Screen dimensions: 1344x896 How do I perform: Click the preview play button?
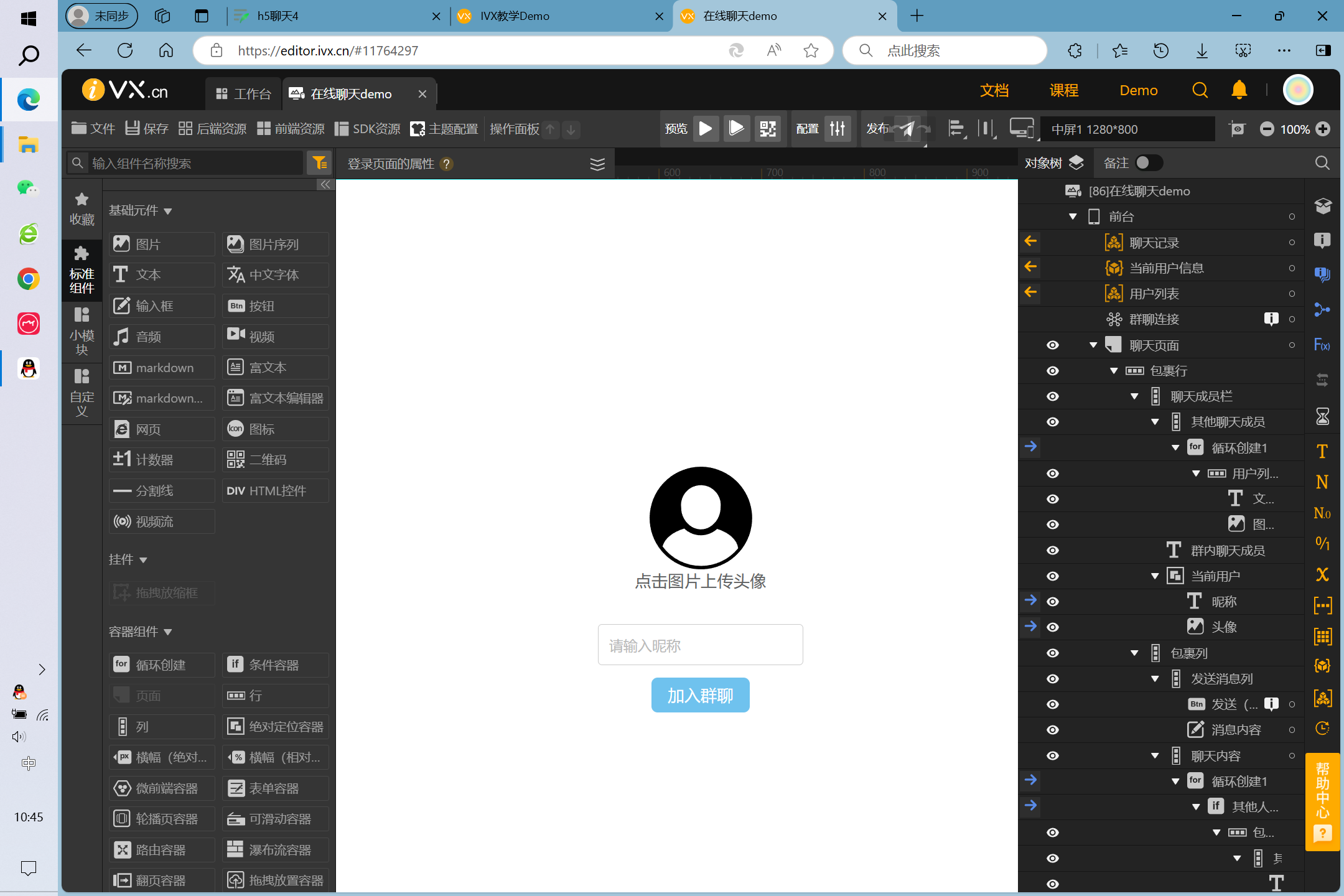click(706, 129)
